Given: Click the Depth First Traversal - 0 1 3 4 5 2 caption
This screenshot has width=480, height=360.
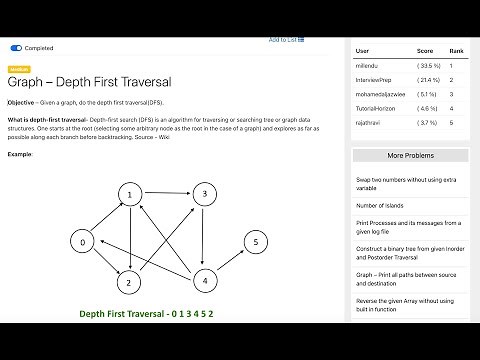Looking at the screenshot, I should point(146,314).
